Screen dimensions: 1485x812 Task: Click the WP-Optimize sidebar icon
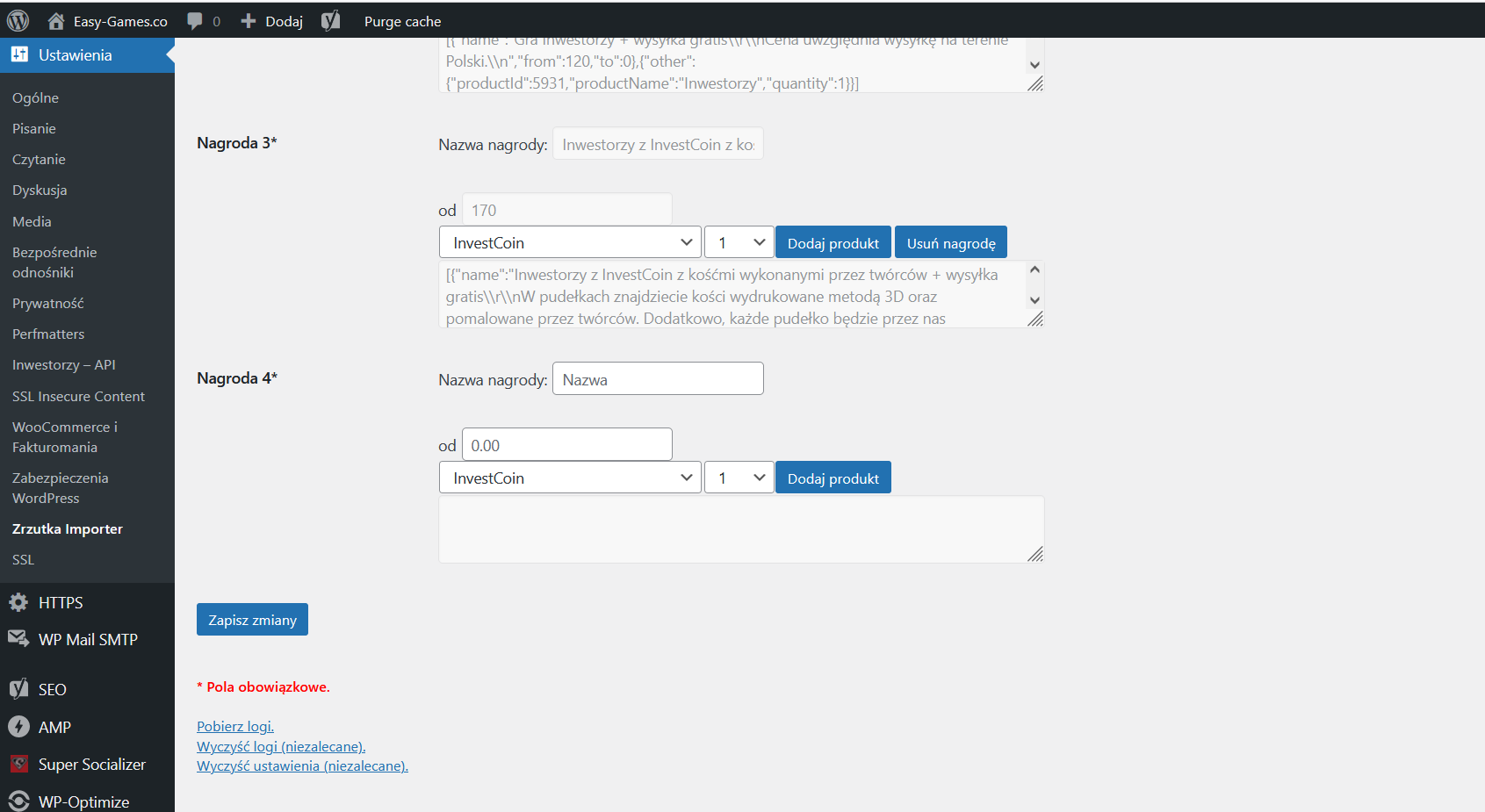(x=18, y=801)
